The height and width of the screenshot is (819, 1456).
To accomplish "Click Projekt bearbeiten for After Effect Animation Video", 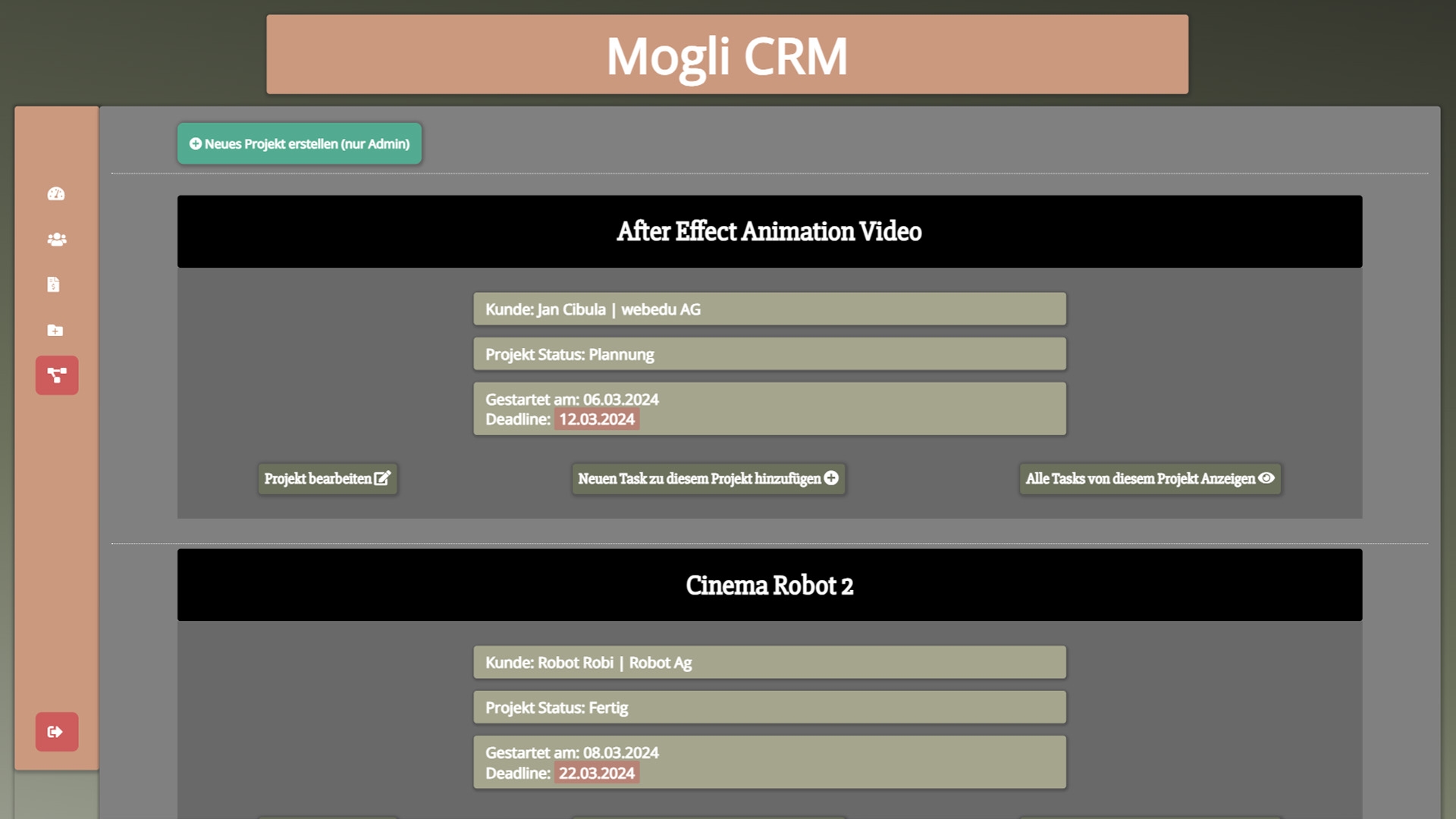I will 318,479.
